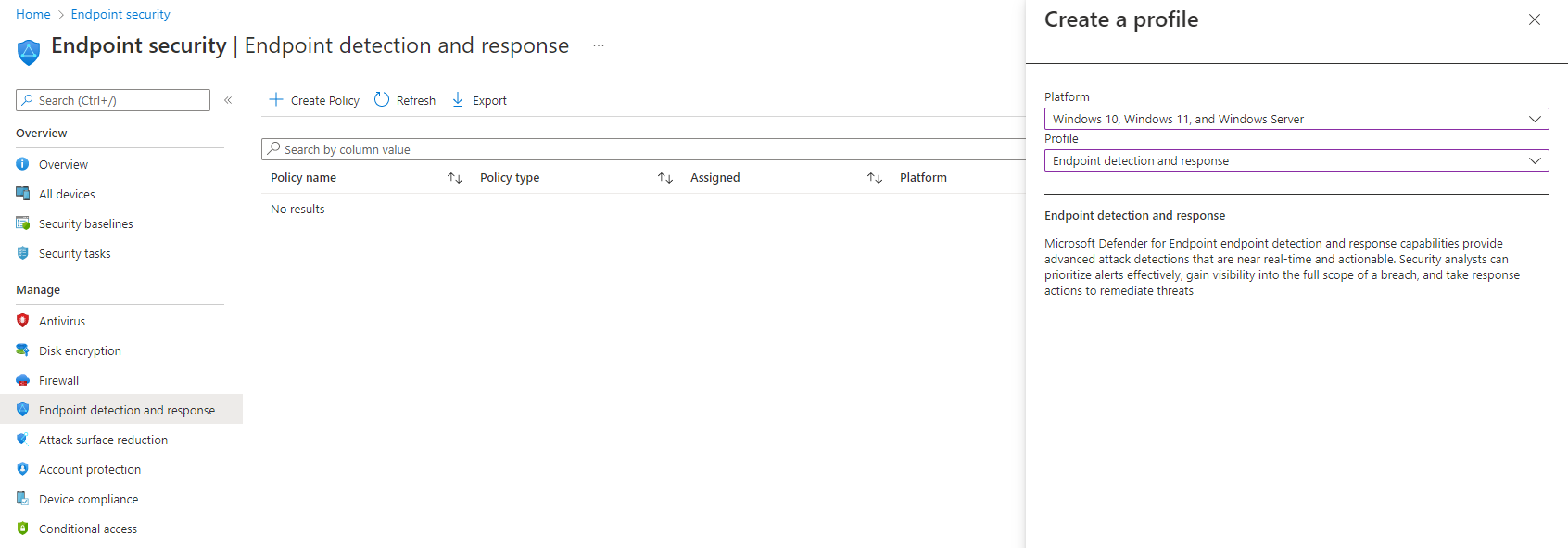Sort by Policy type using sort arrows
This screenshot has height=548, width=1568.
click(x=665, y=178)
